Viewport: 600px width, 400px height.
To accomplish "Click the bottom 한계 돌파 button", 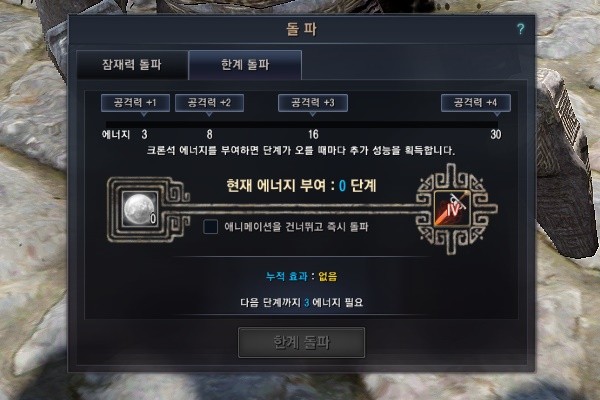I will 302,342.
